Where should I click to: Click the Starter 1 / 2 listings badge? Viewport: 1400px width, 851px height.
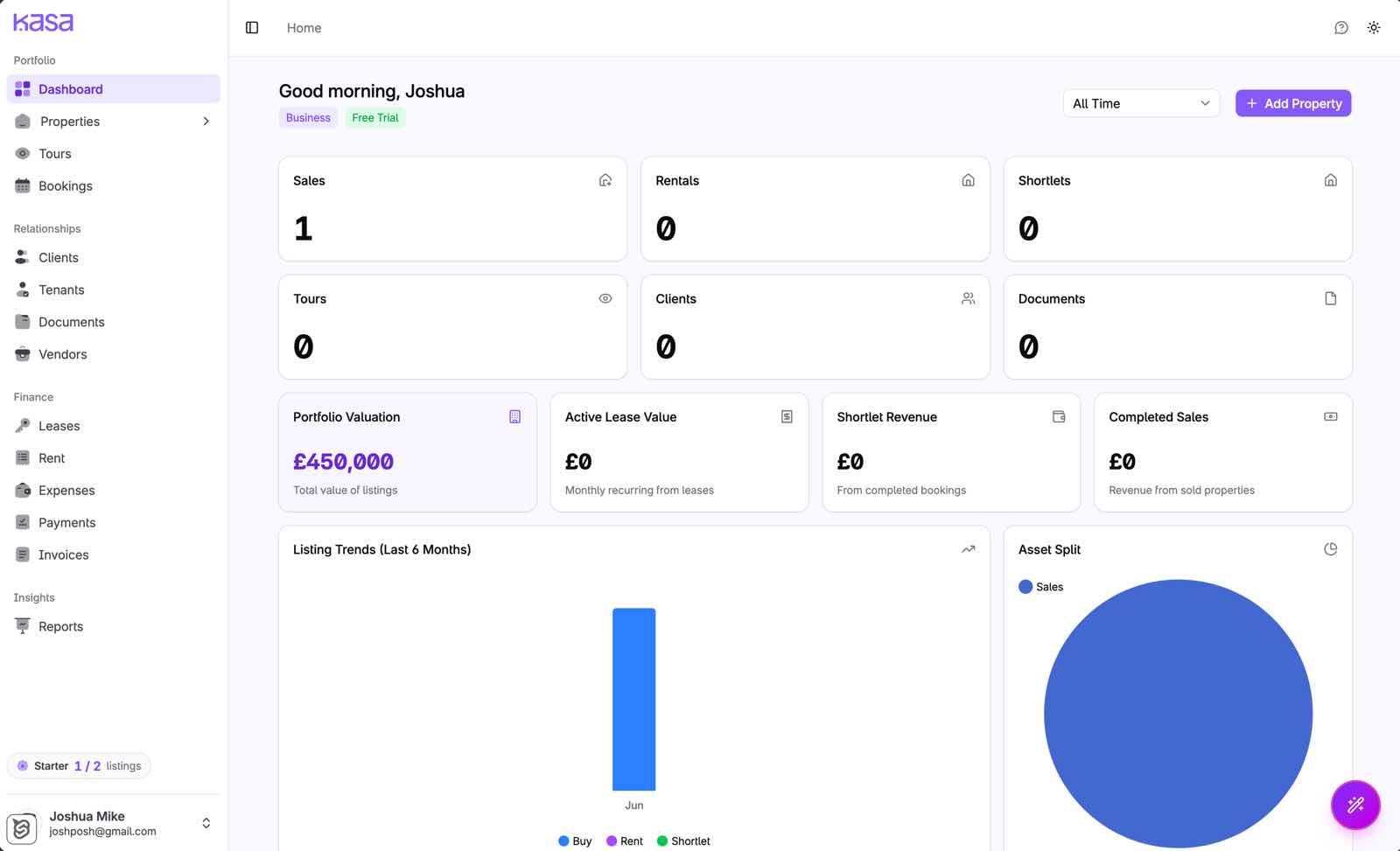[79, 766]
